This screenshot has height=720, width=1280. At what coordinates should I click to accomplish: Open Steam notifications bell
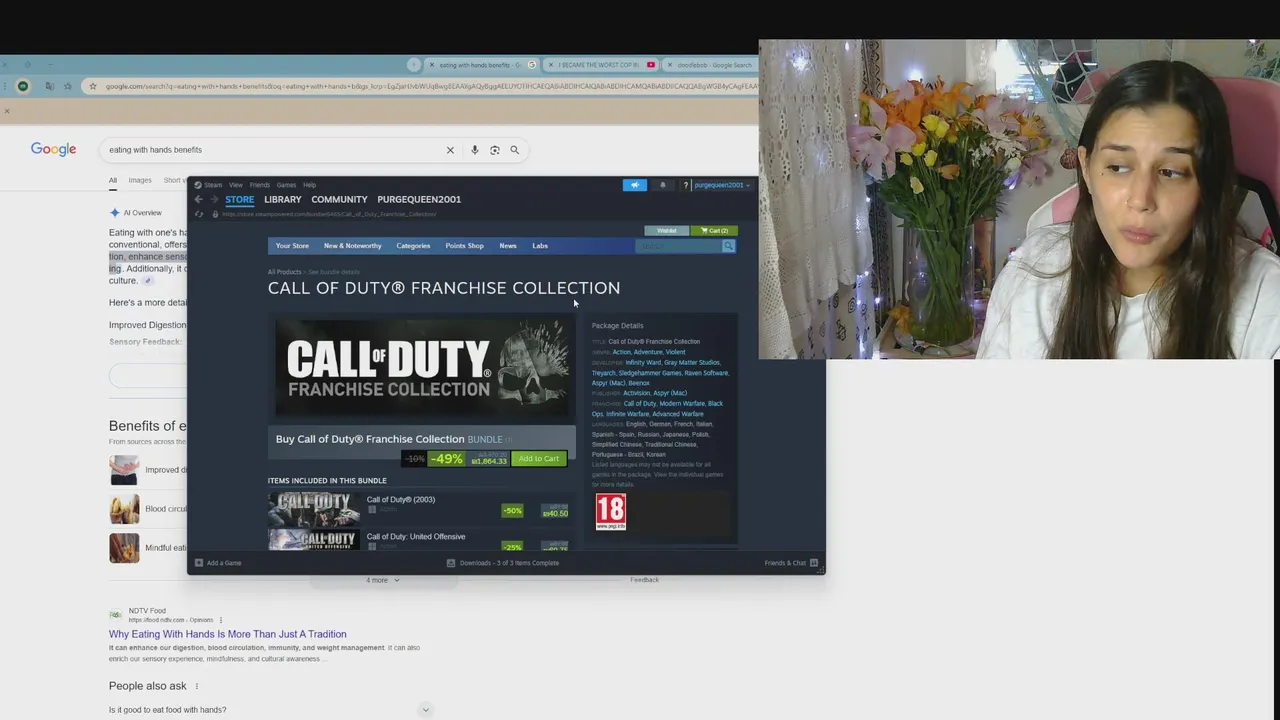662,185
